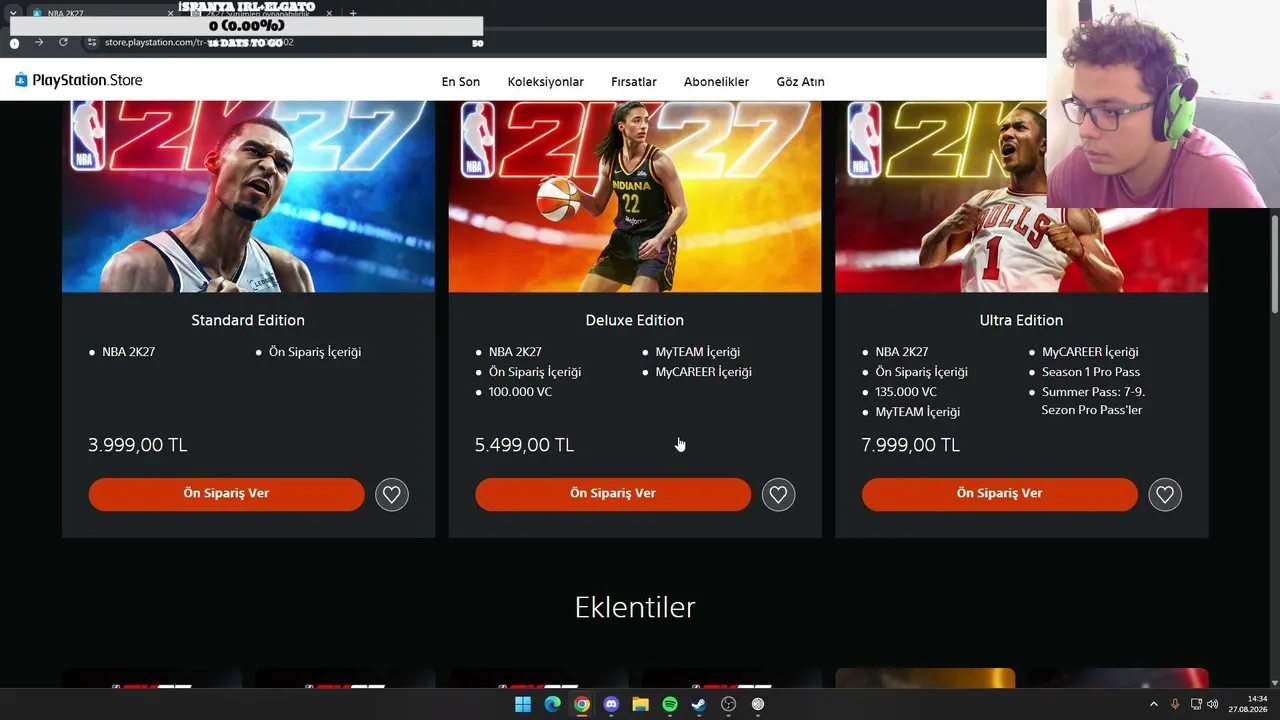Pre-order Ultra Edition with Ön Sipariş Ver
The height and width of the screenshot is (720, 1280).
(x=1000, y=494)
